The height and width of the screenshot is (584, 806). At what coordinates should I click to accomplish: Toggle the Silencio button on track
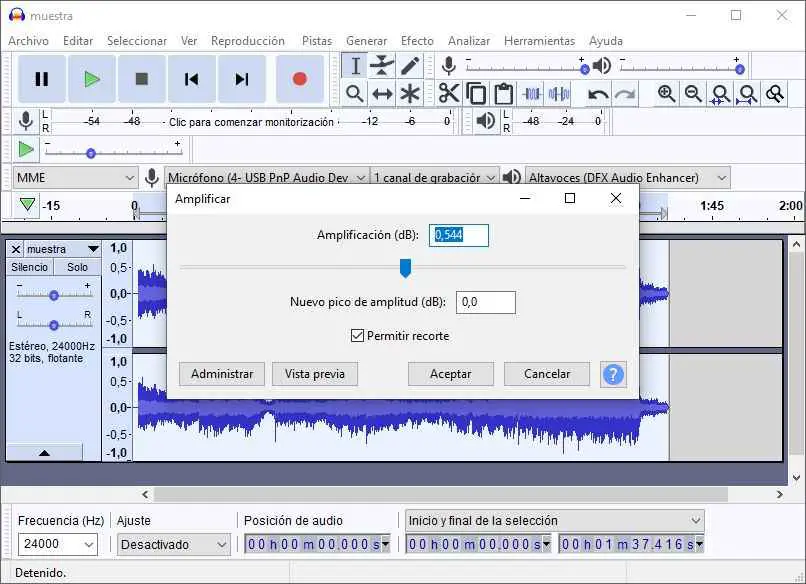pyautogui.click(x=29, y=267)
